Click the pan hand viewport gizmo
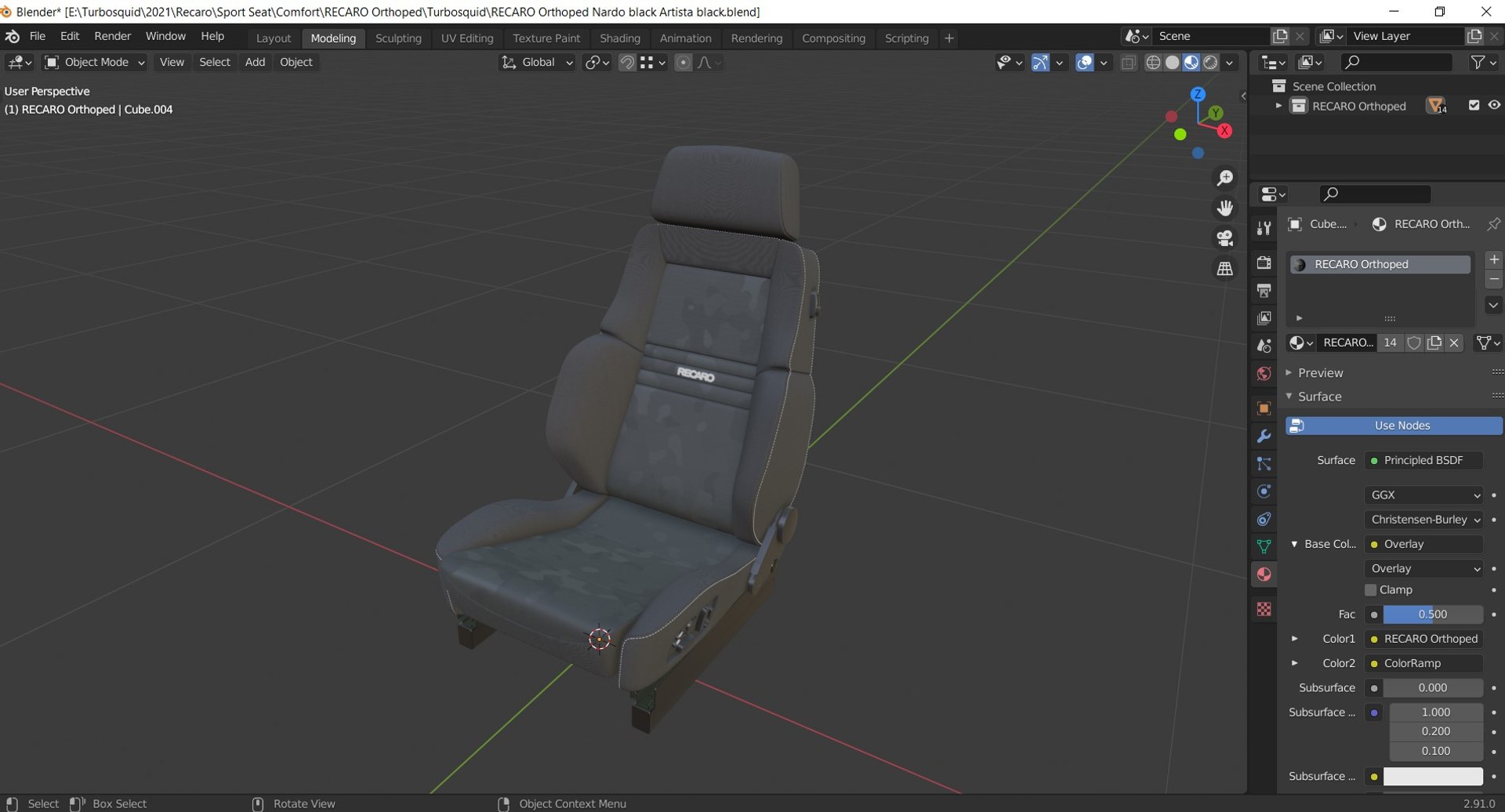Image resolution: width=1505 pixels, height=812 pixels. point(1224,208)
